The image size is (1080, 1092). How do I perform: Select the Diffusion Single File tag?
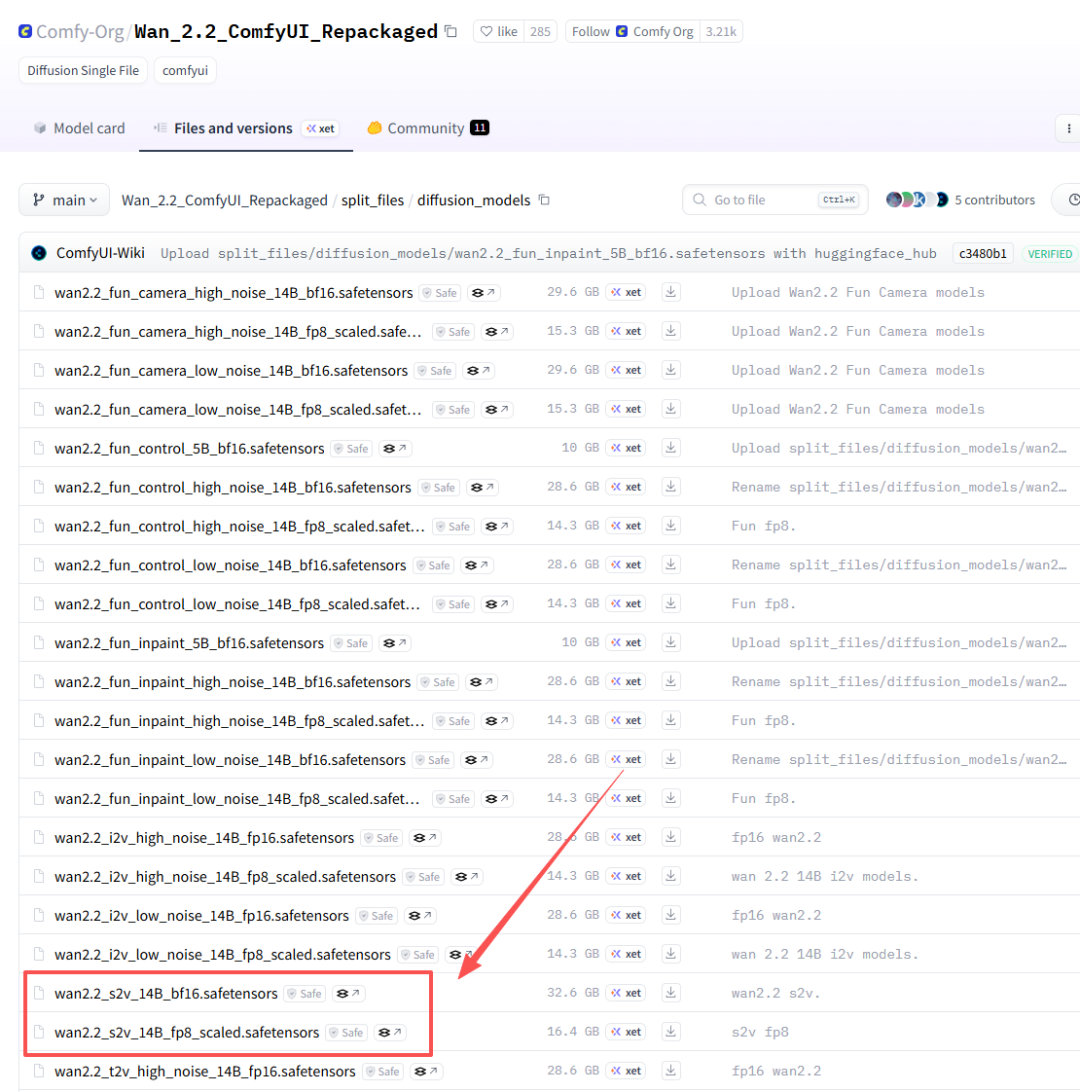click(x=83, y=70)
